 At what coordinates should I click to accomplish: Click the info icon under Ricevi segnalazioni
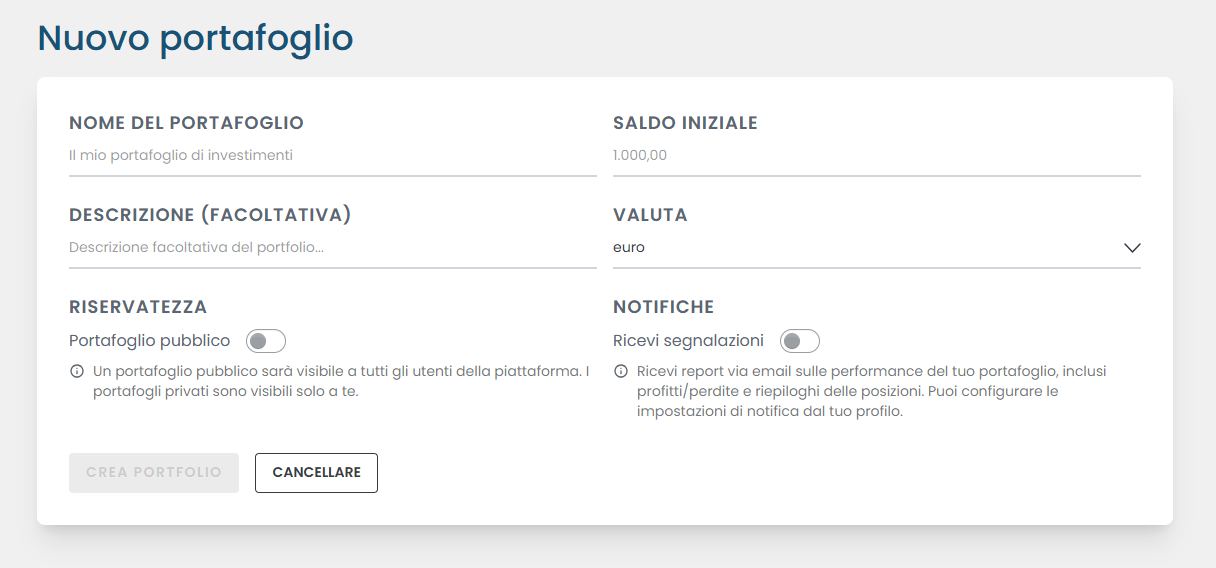click(621, 372)
